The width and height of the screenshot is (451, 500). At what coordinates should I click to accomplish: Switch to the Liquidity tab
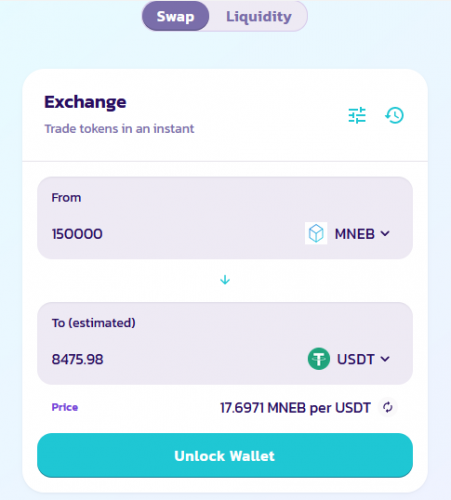pyautogui.click(x=259, y=16)
